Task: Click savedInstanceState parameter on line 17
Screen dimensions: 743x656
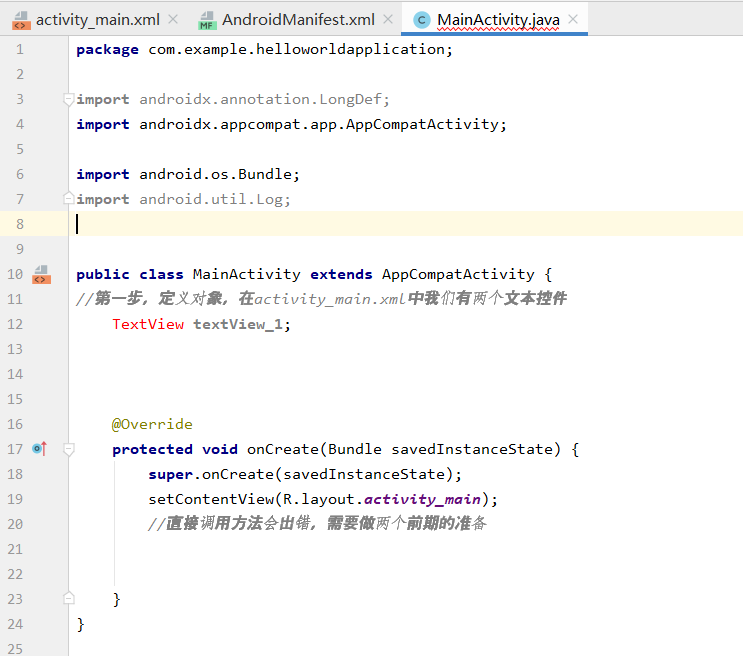Action: 472,449
